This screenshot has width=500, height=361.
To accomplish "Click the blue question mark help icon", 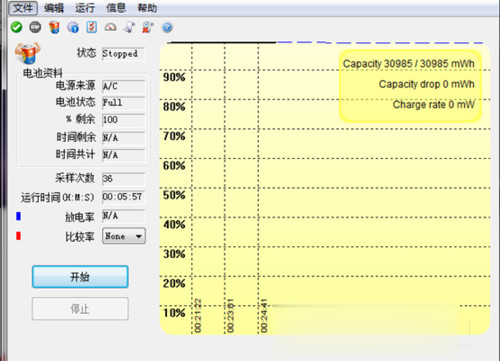I will [x=167, y=27].
